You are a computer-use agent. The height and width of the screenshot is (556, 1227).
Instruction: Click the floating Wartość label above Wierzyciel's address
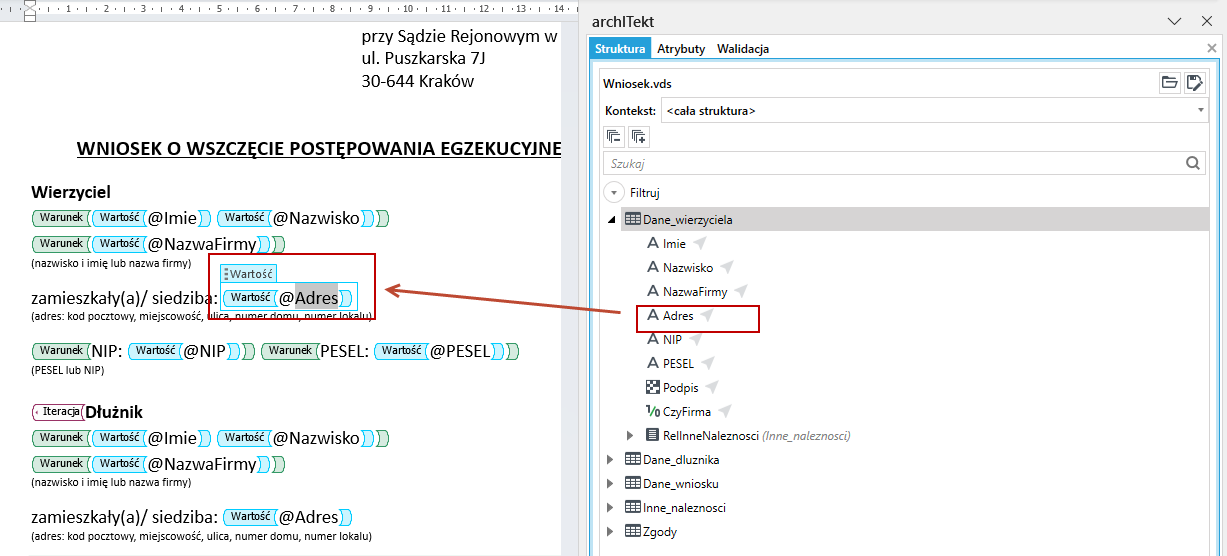248,273
